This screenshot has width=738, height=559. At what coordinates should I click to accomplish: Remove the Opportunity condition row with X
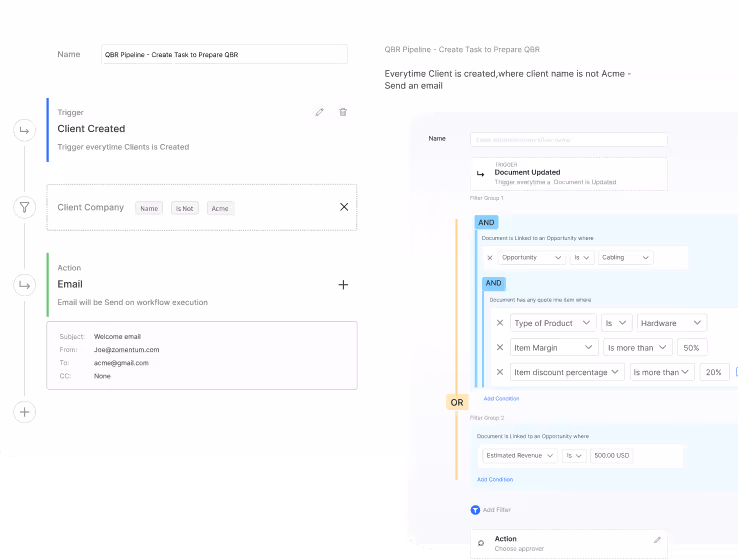pyautogui.click(x=490, y=258)
